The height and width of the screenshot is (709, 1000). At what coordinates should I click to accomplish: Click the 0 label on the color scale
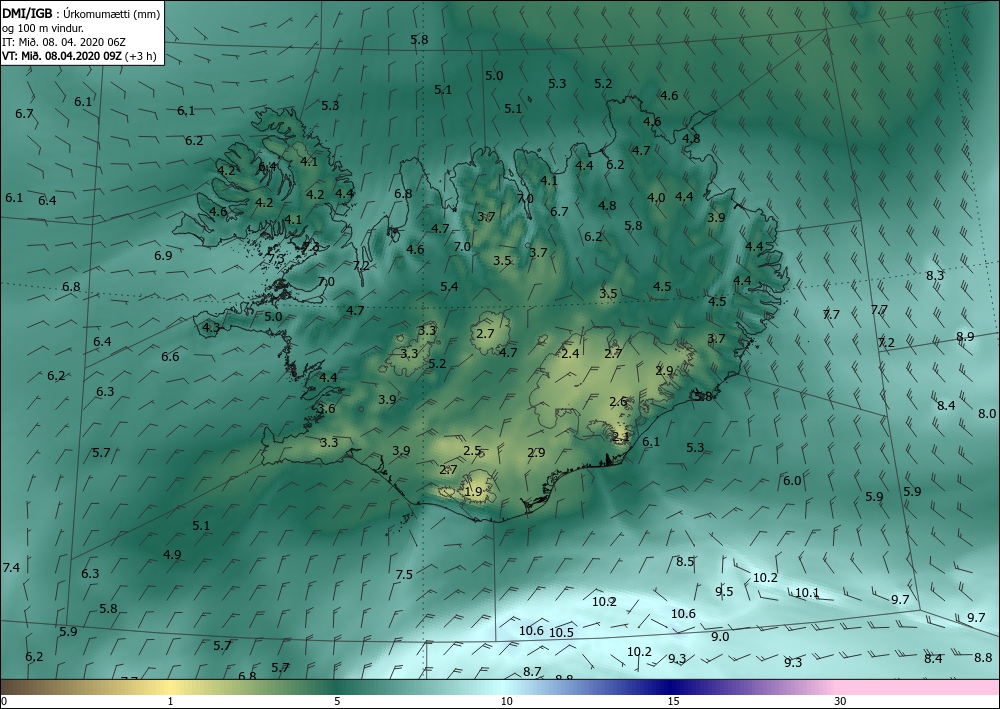click(x=4, y=701)
